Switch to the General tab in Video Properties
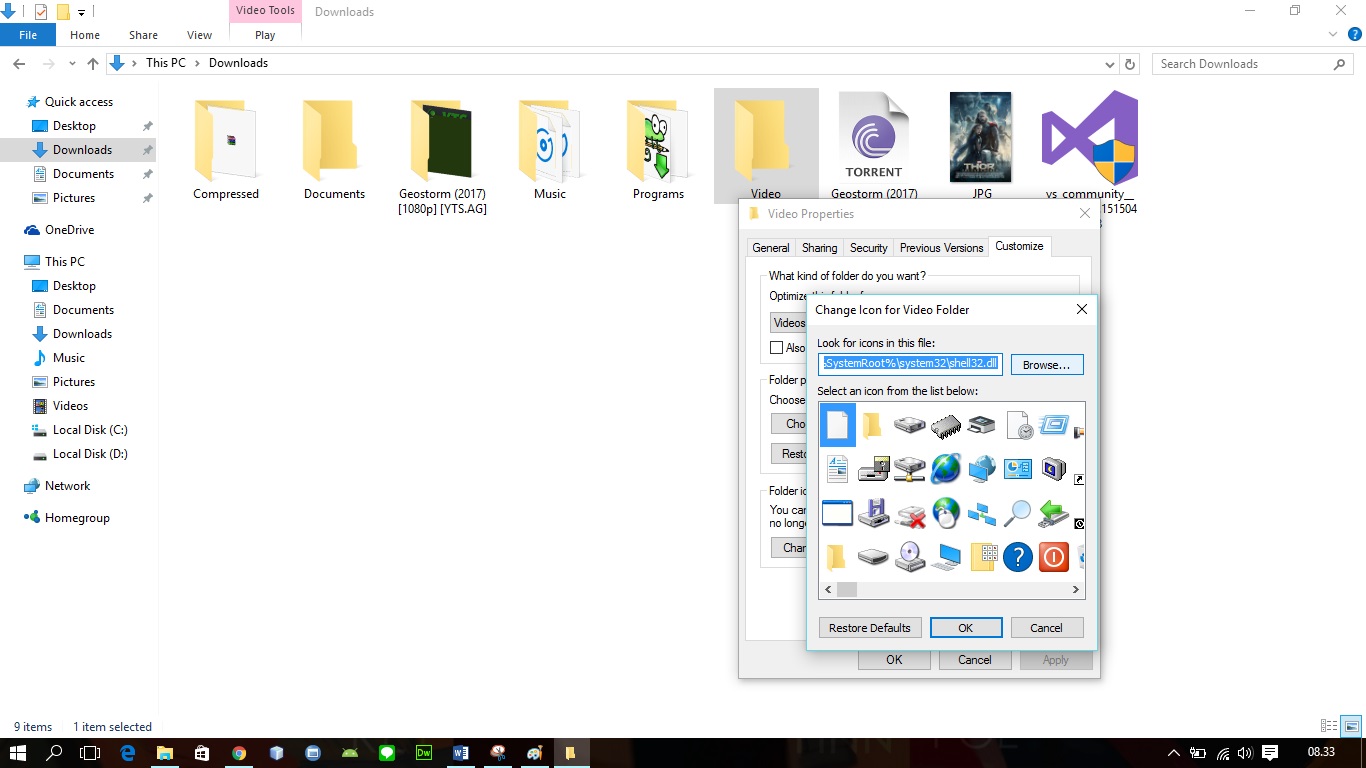The width and height of the screenshot is (1366, 768). pyautogui.click(x=771, y=248)
